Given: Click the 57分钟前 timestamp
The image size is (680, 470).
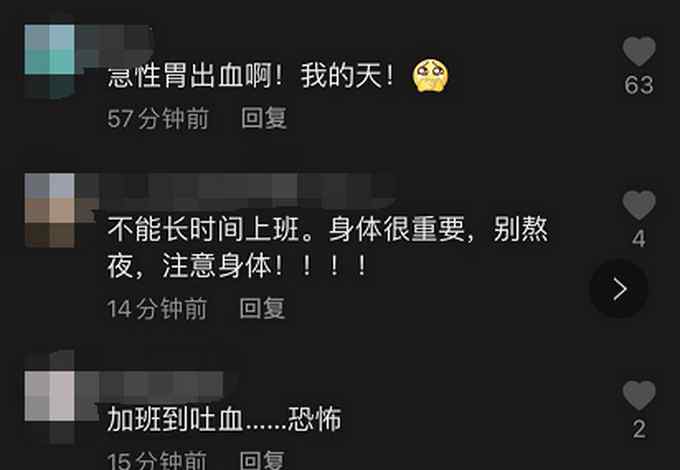Looking at the screenshot, I should 158,118.
